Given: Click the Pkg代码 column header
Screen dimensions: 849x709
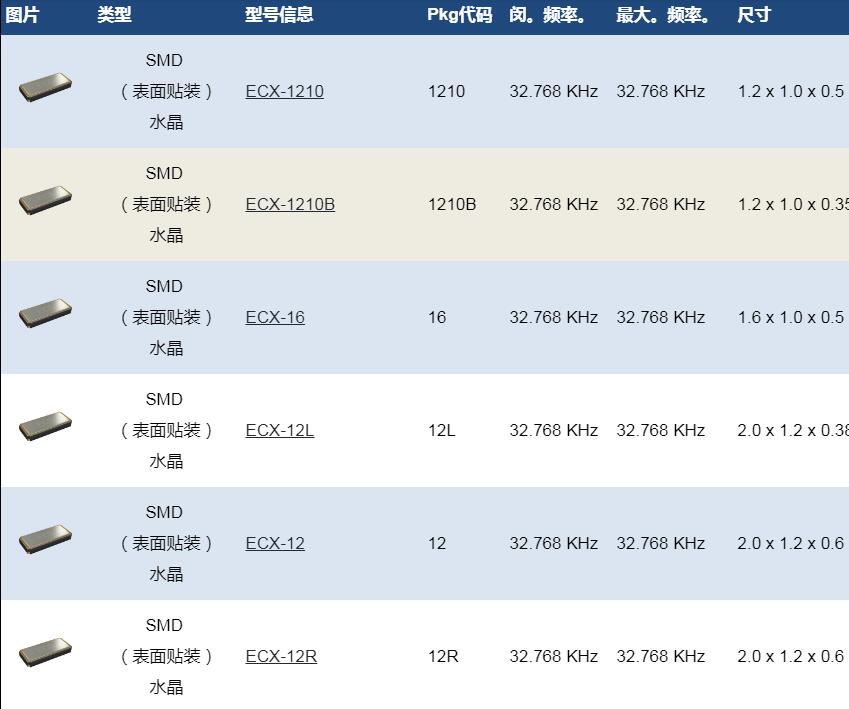Looking at the screenshot, I should point(460,15).
